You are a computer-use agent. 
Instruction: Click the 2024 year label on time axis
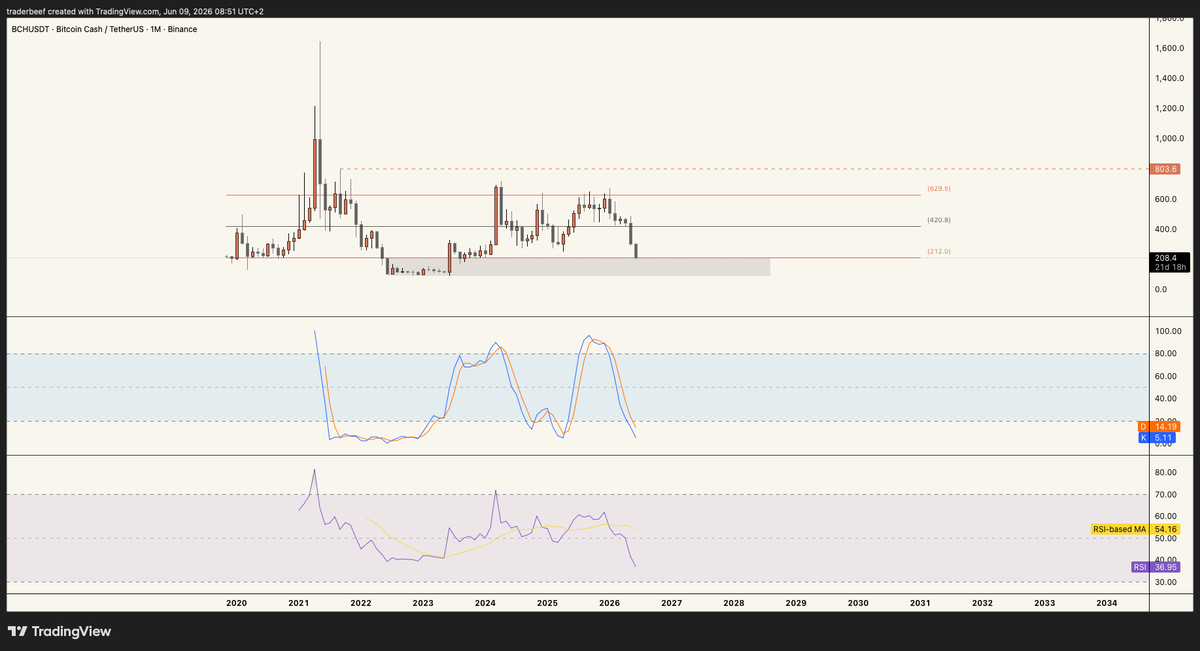pyautogui.click(x=485, y=603)
